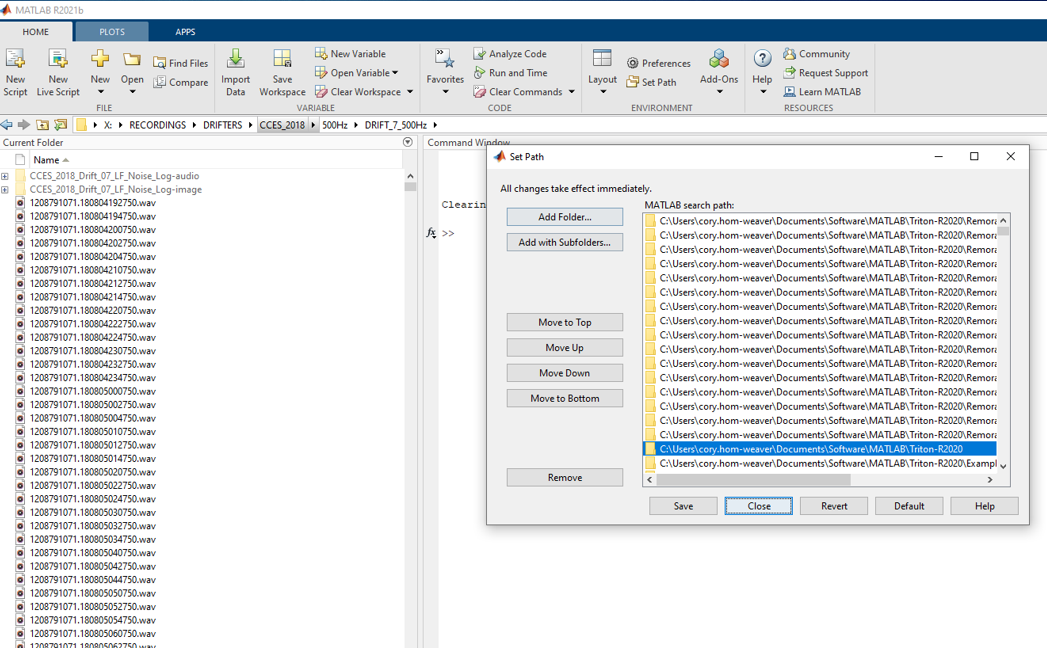Open New Live Script
This screenshot has height=648, width=1047.
pyautogui.click(x=57, y=61)
